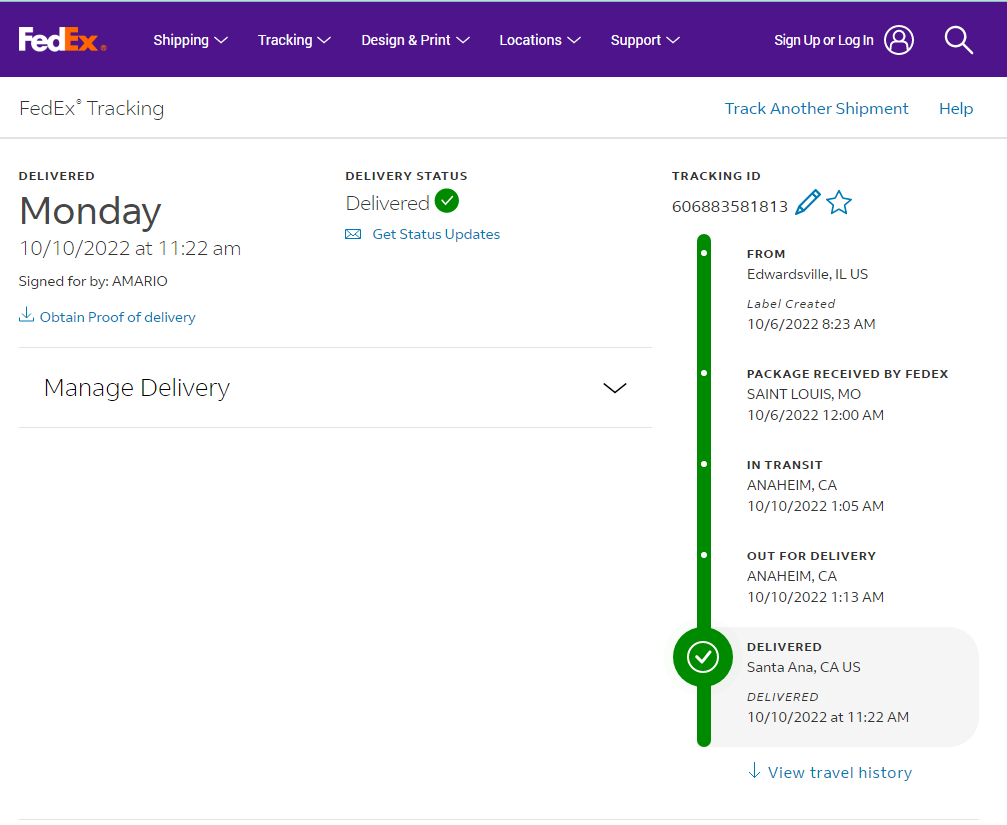Open the user account profile icon
Screen dimensions: 1007x825
(898, 40)
